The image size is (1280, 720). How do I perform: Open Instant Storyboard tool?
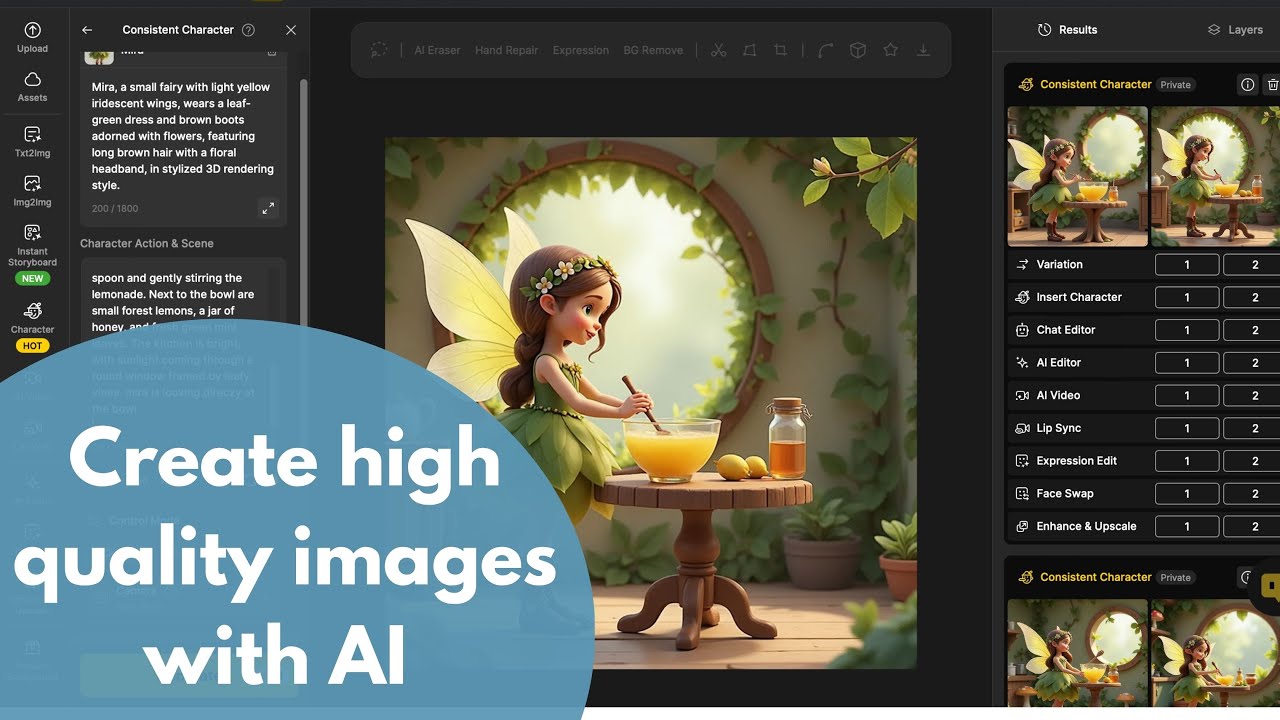point(32,254)
